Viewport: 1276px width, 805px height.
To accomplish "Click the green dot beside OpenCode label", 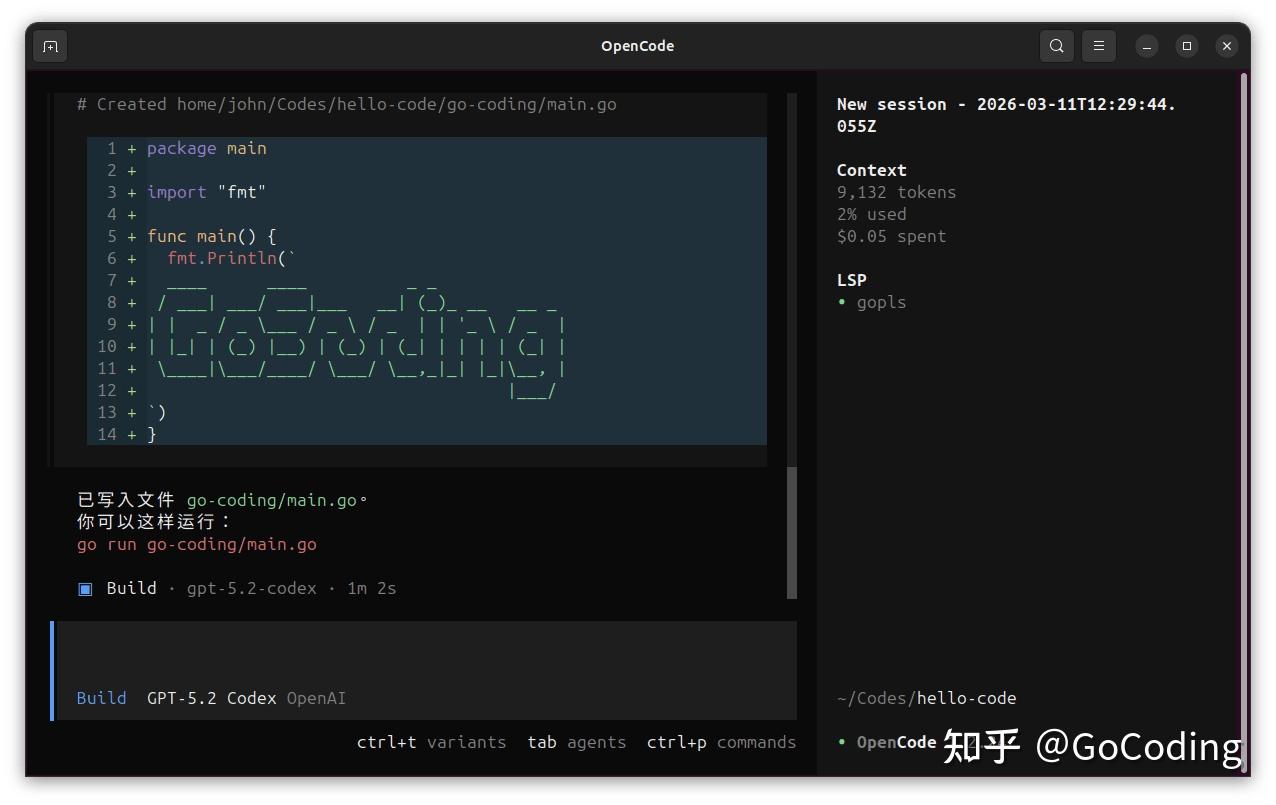I will point(842,742).
